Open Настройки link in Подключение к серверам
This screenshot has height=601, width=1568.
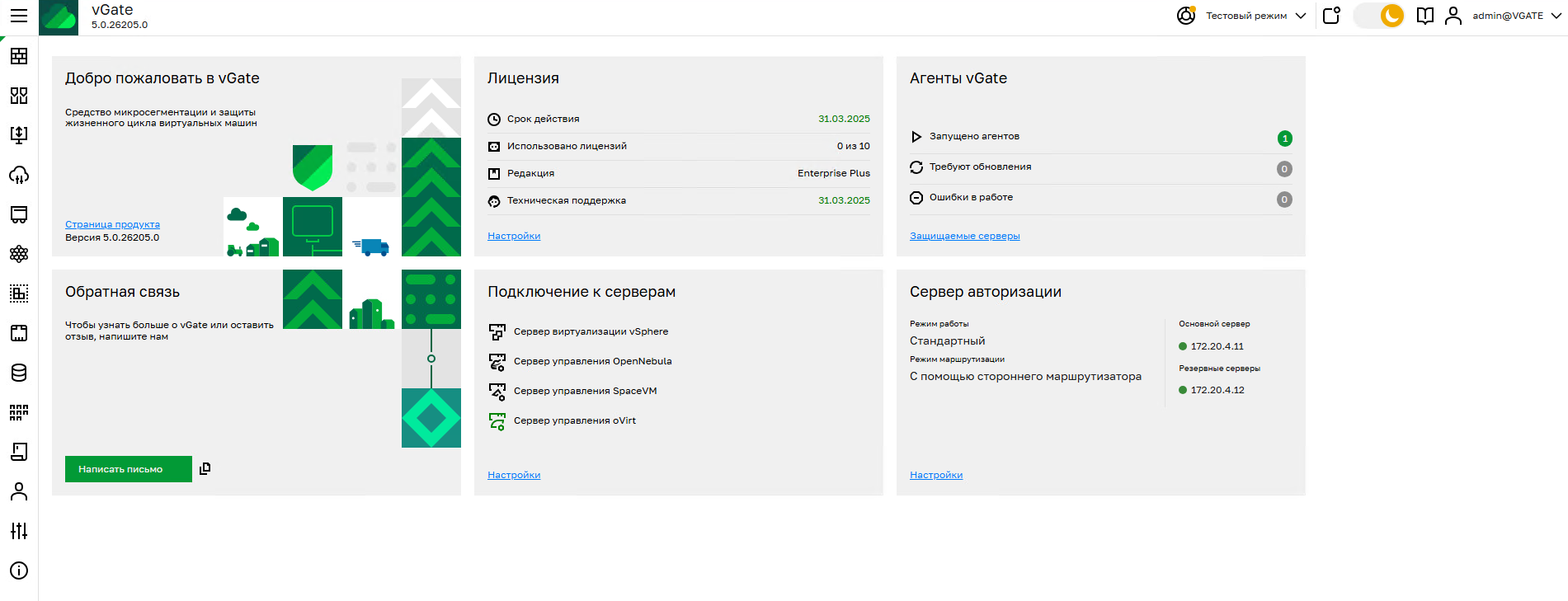pos(514,475)
